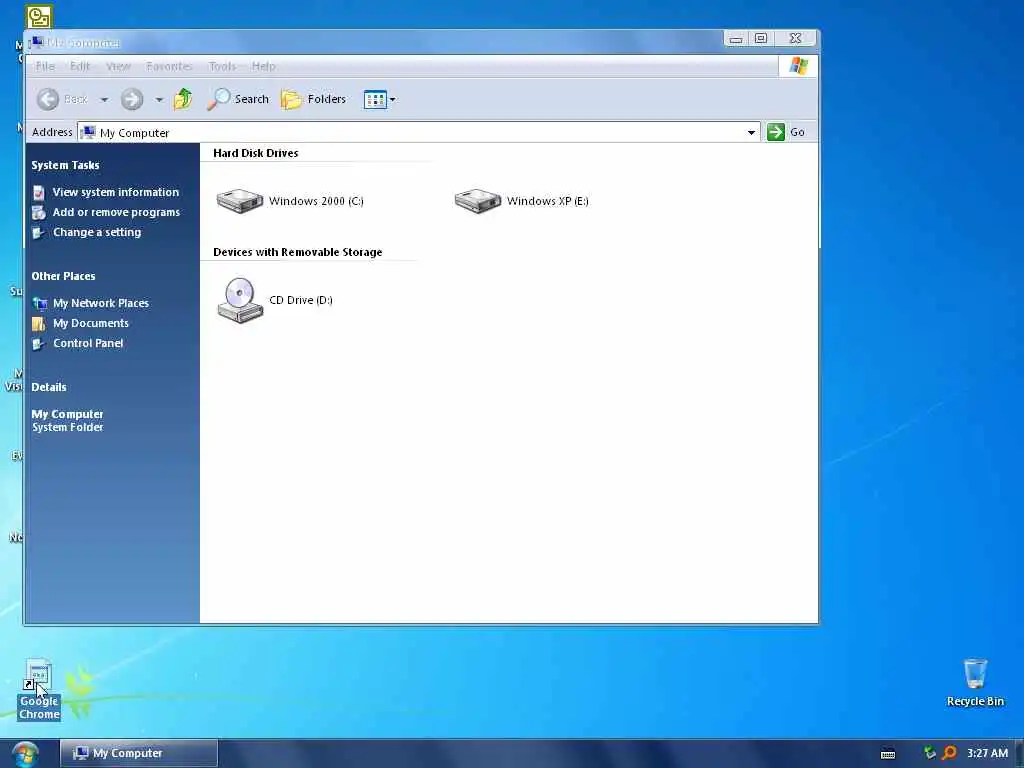Collapse the Details header
Image resolution: width=1024 pixels, height=768 pixels.
(x=49, y=387)
